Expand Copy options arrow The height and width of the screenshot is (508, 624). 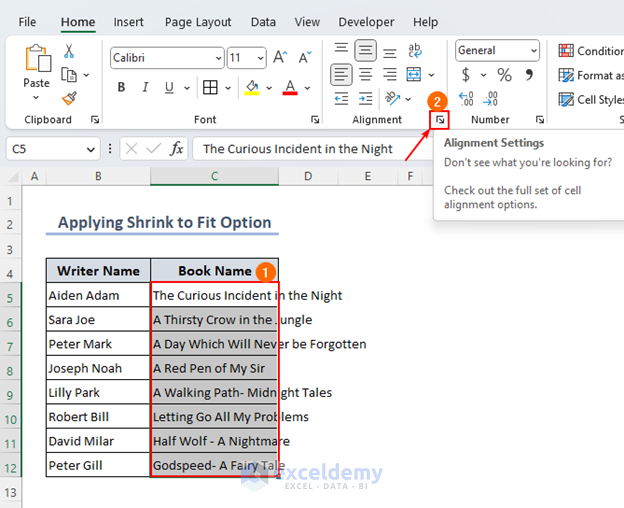click(86, 75)
